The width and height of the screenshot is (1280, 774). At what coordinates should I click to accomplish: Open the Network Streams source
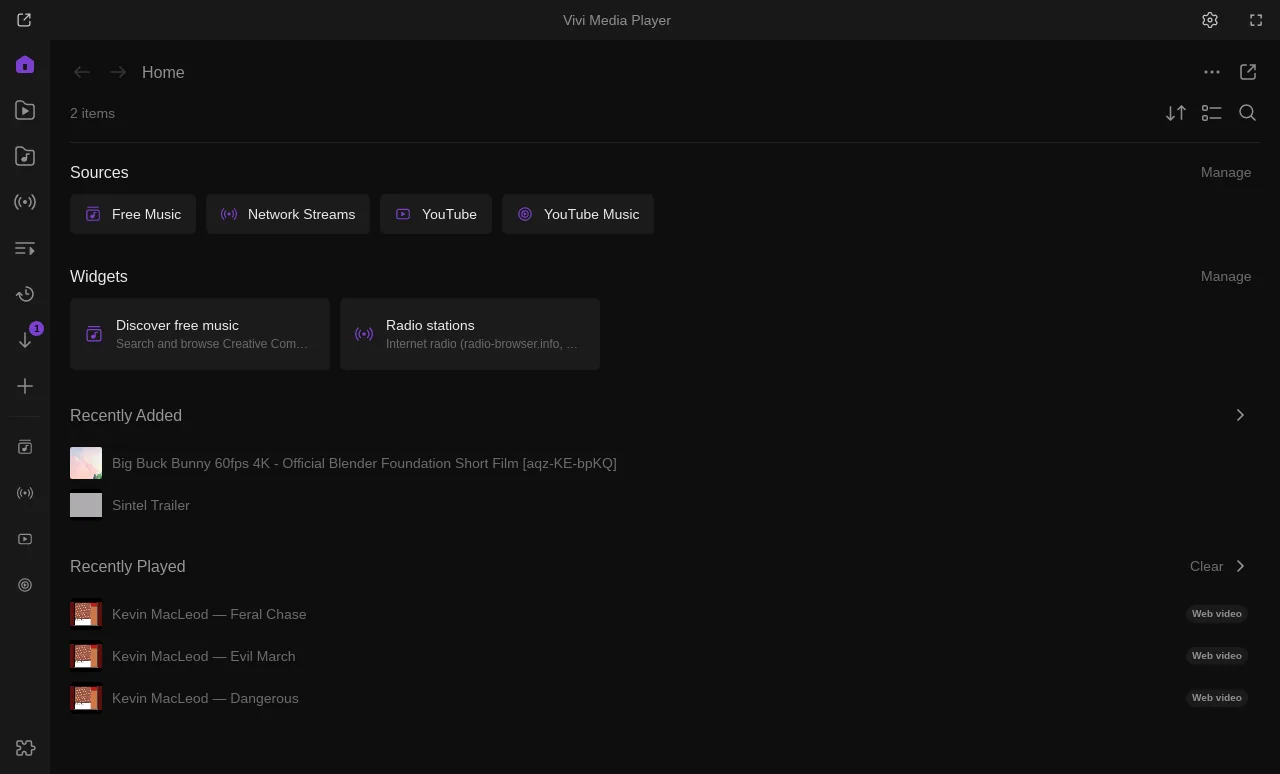click(288, 214)
